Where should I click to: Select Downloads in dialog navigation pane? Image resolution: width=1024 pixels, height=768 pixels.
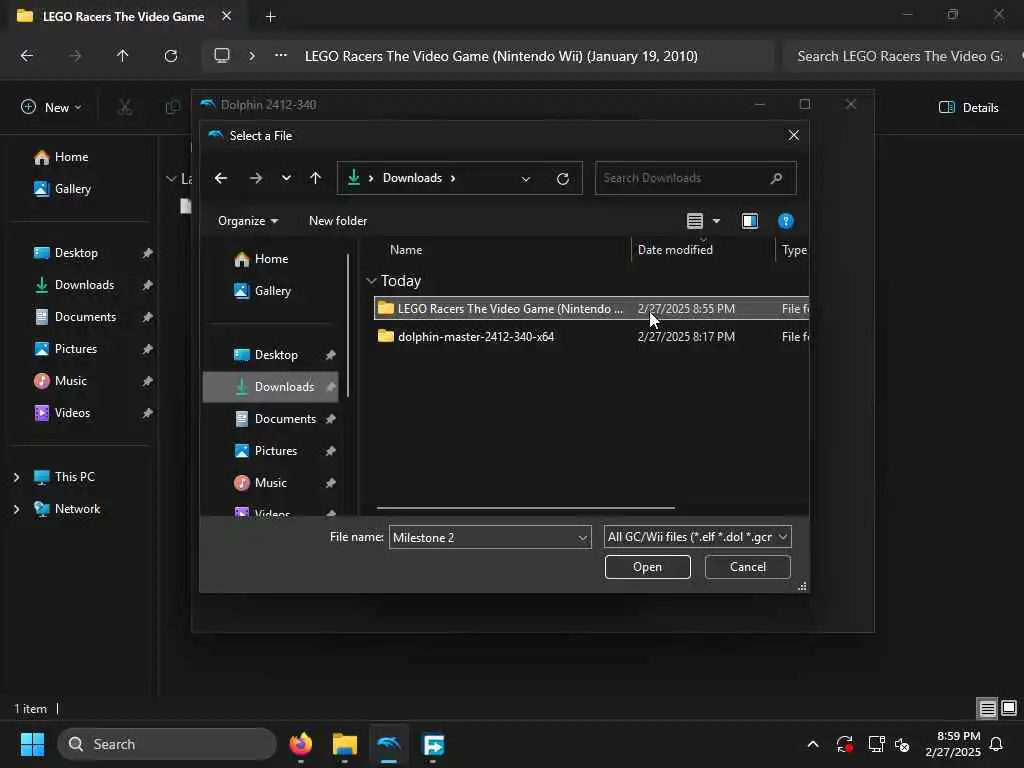click(x=271, y=387)
